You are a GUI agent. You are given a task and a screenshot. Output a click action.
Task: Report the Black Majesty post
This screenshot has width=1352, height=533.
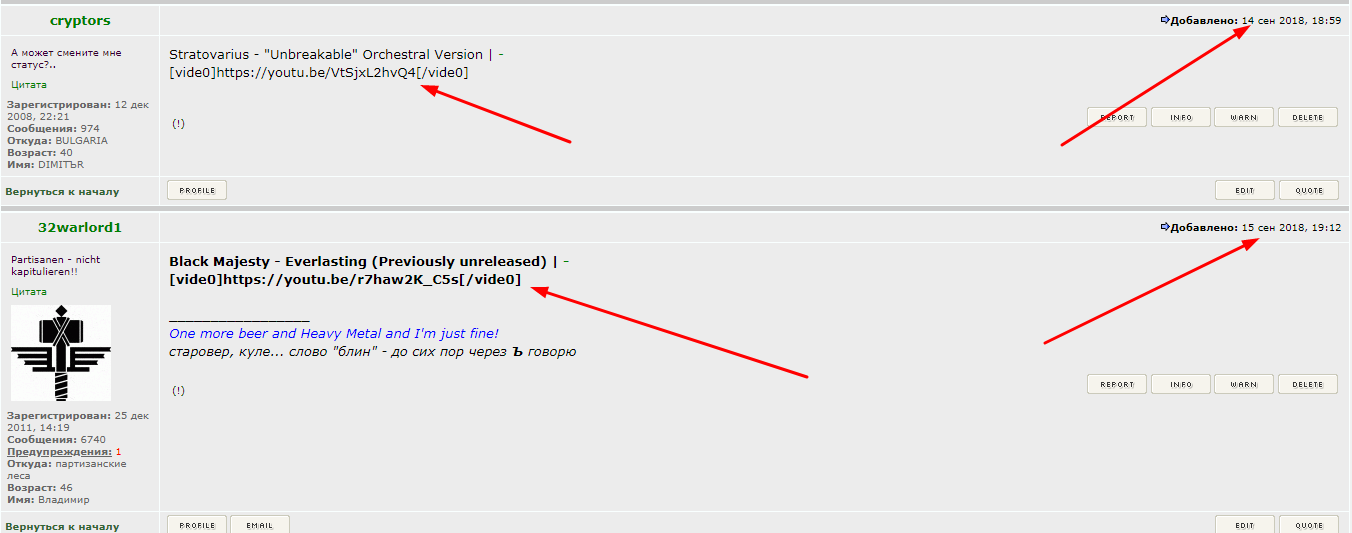pos(1117,384)
